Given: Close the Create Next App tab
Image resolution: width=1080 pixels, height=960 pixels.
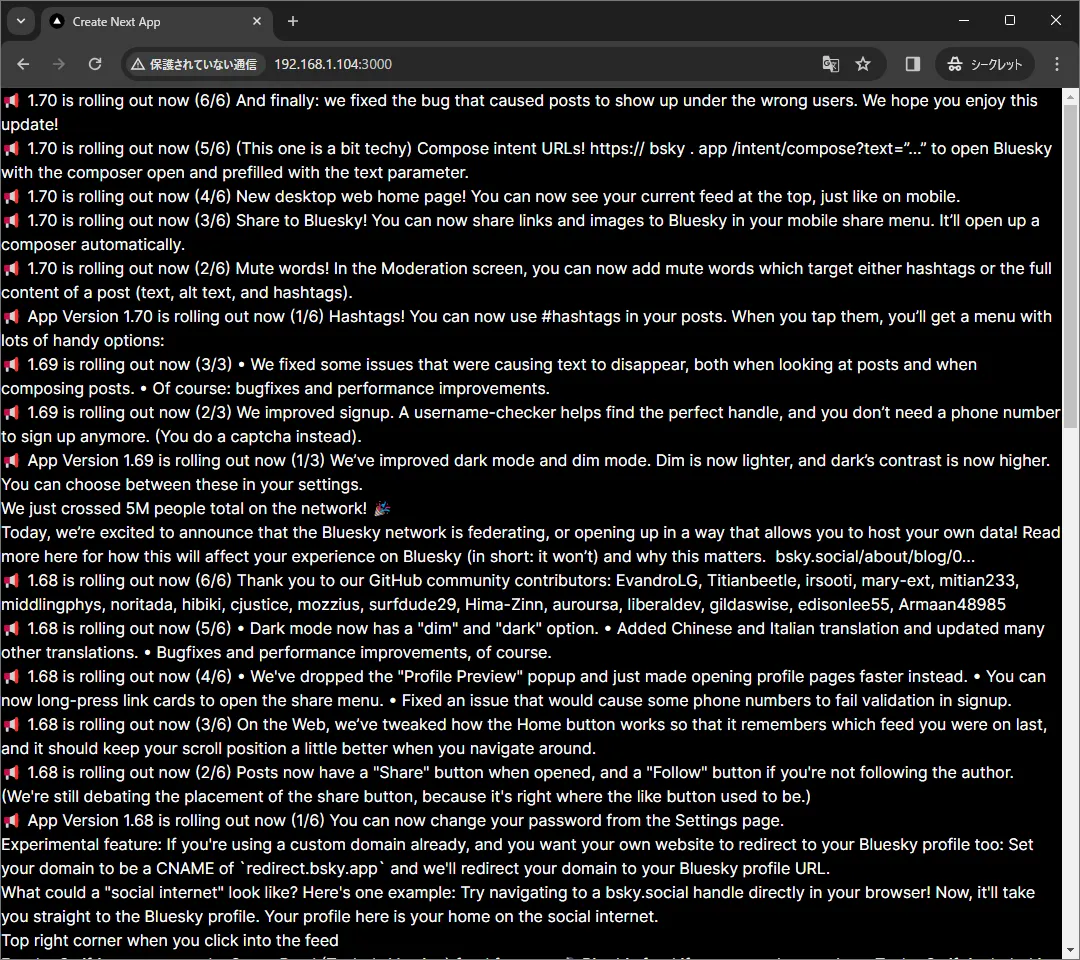Looking at the screenshot, I should coord(257,21).
